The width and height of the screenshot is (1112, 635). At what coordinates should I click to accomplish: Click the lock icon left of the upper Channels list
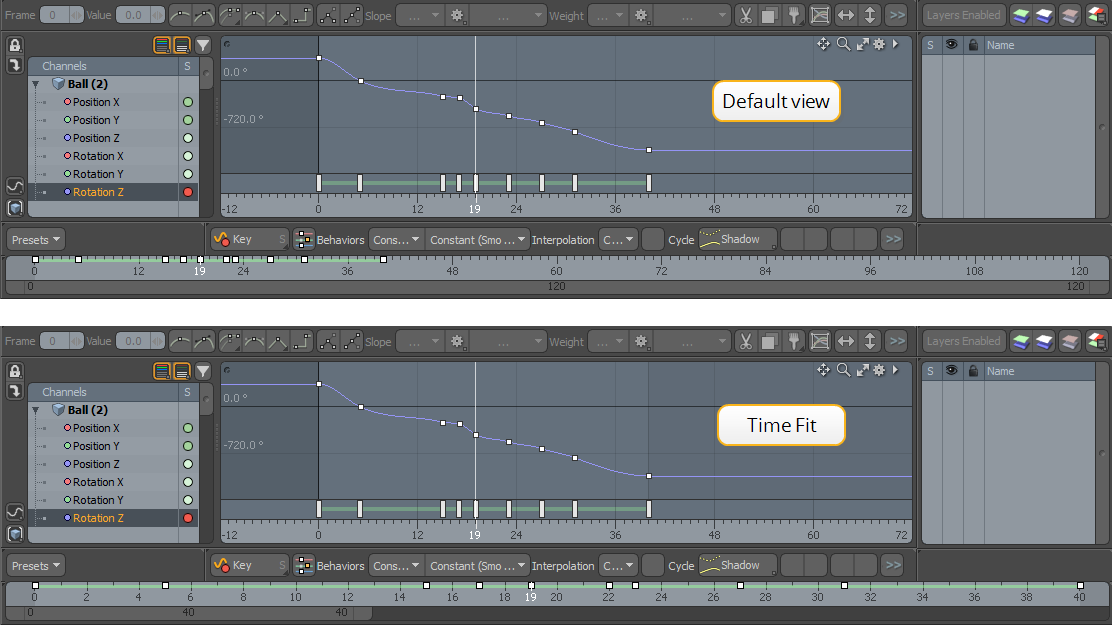(x=15, y=46)
